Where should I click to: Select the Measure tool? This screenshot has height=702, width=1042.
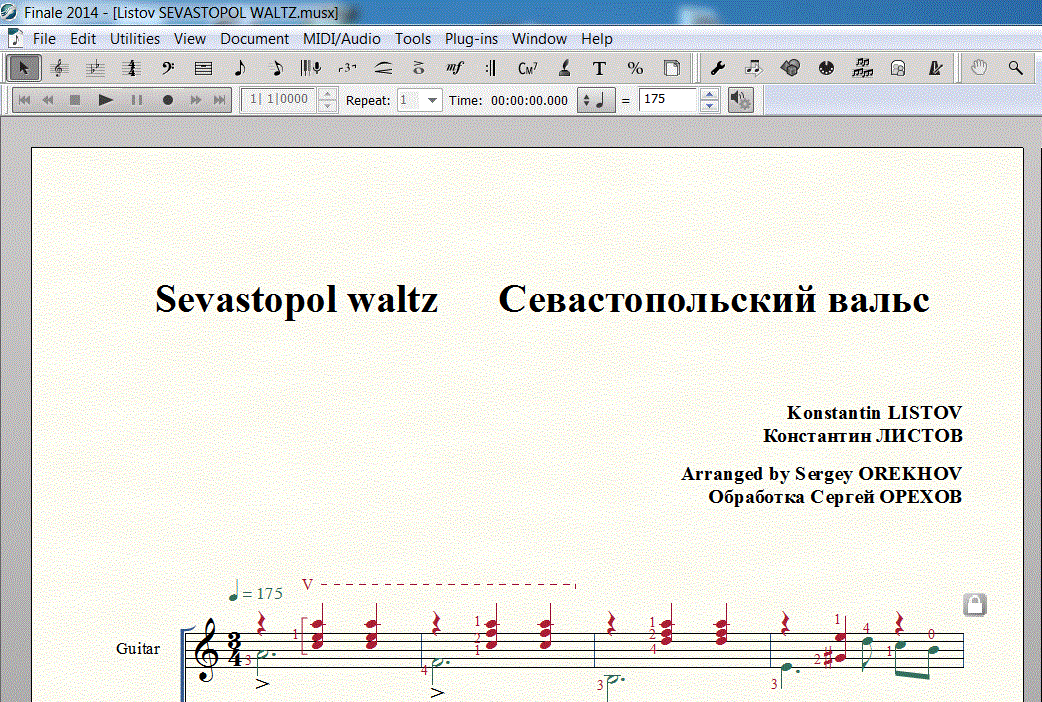203,68
